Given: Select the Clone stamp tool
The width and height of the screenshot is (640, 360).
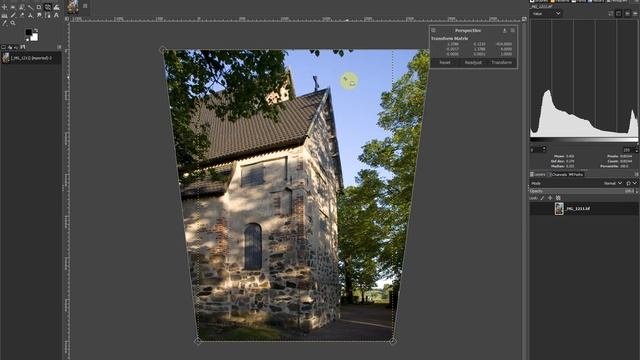Looking at the screenshot, I should (30, 15).
